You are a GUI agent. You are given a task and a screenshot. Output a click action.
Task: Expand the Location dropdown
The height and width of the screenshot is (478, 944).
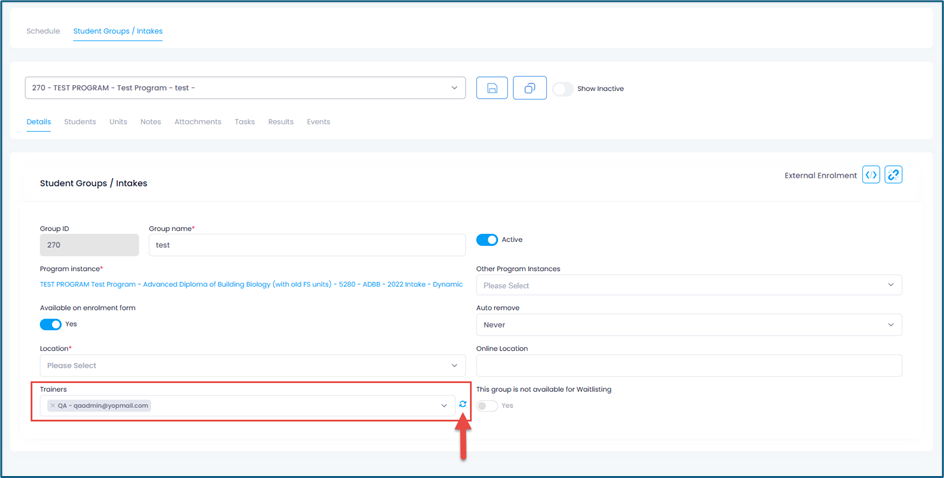(252, 366)
